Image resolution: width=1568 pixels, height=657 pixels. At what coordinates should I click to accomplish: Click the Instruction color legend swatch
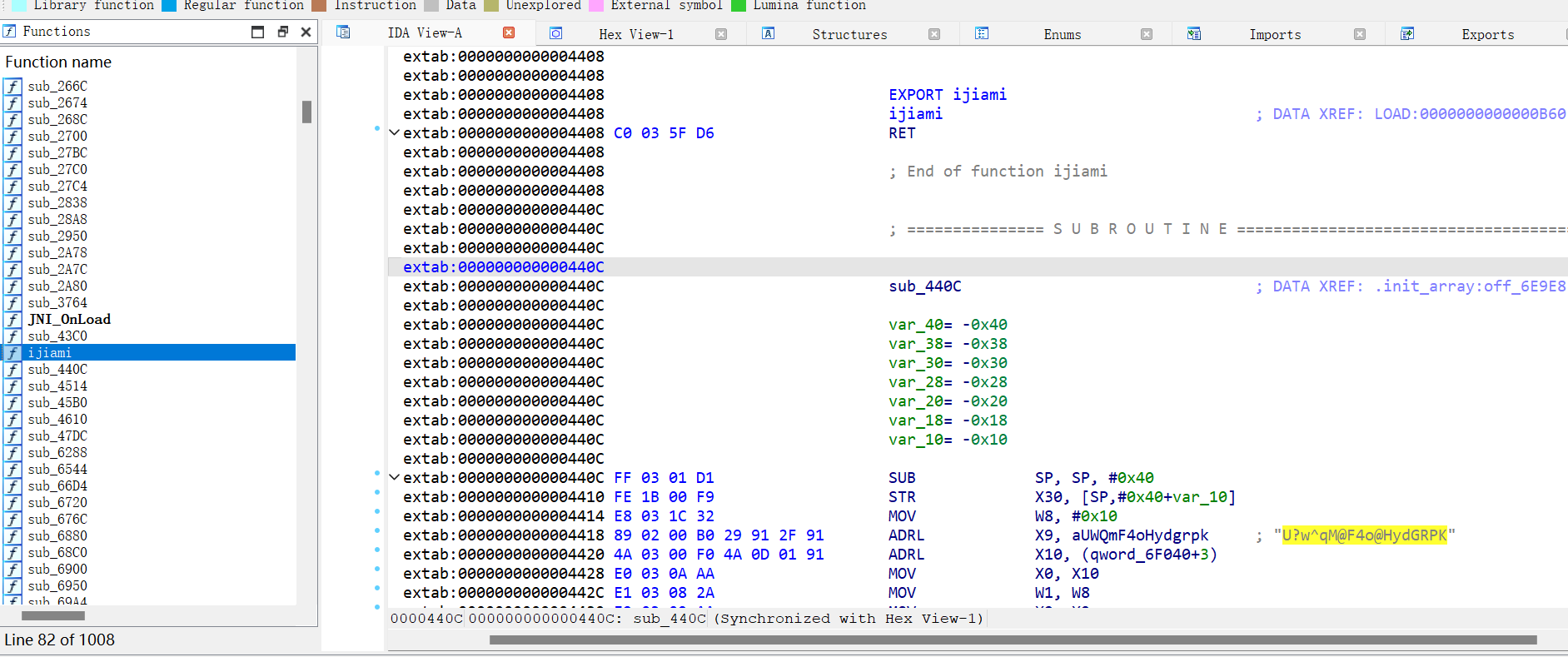point(319,5)
